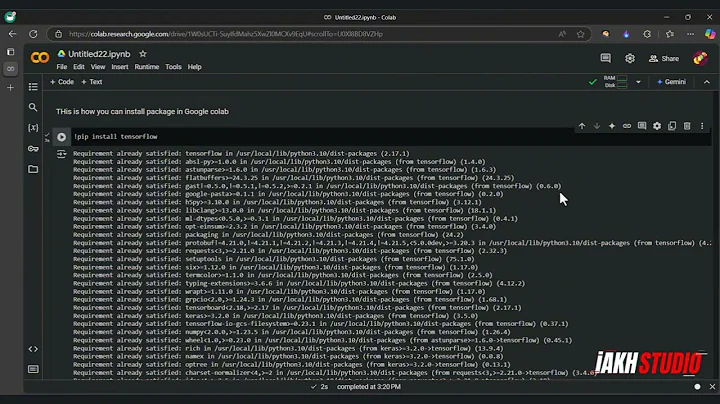Open the user account avatar
The image size is (720, 404).
(x=700, y=58)
